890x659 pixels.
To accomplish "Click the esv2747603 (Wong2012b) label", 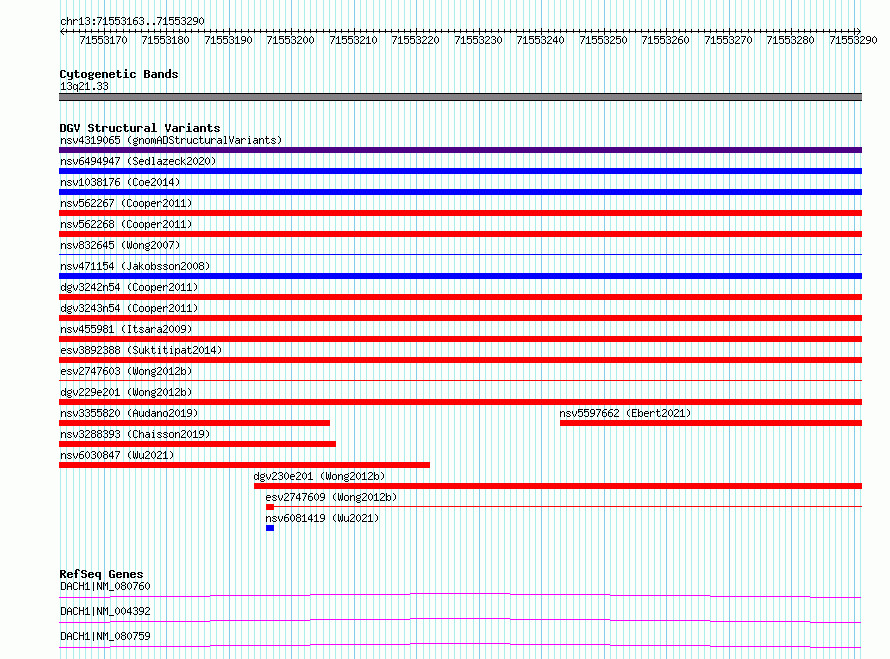I will (126, 371).
